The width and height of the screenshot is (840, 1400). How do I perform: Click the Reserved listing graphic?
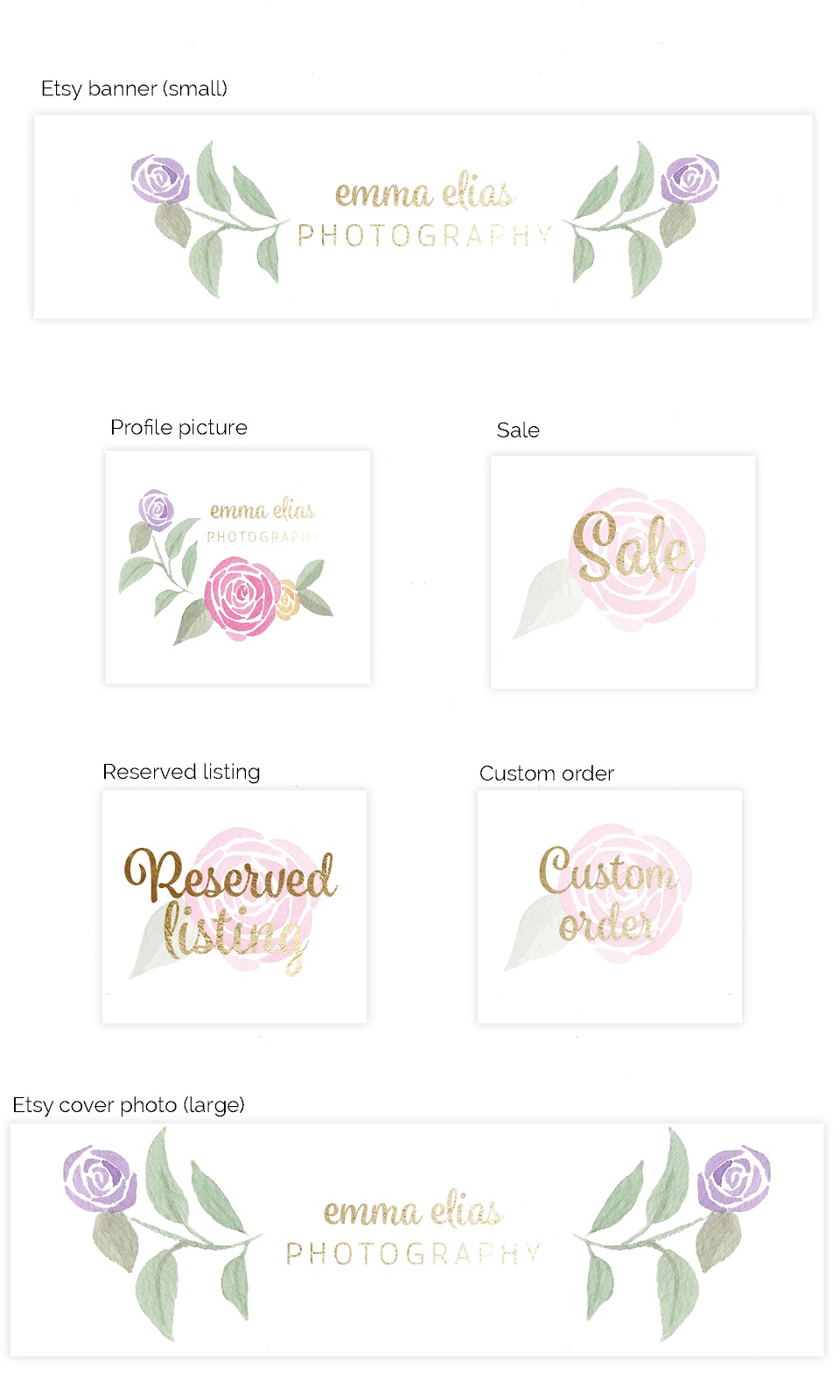(234, 906)
